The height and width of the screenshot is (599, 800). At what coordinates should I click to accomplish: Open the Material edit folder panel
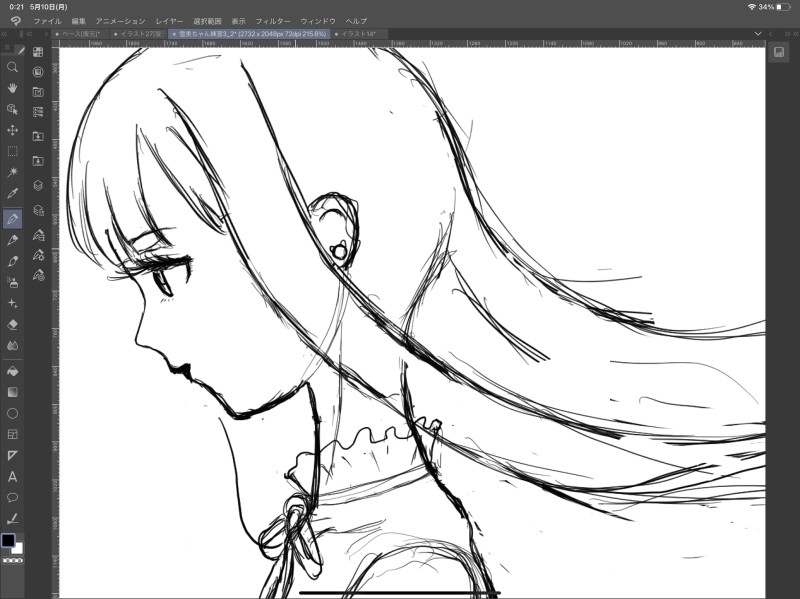point(38,92)
